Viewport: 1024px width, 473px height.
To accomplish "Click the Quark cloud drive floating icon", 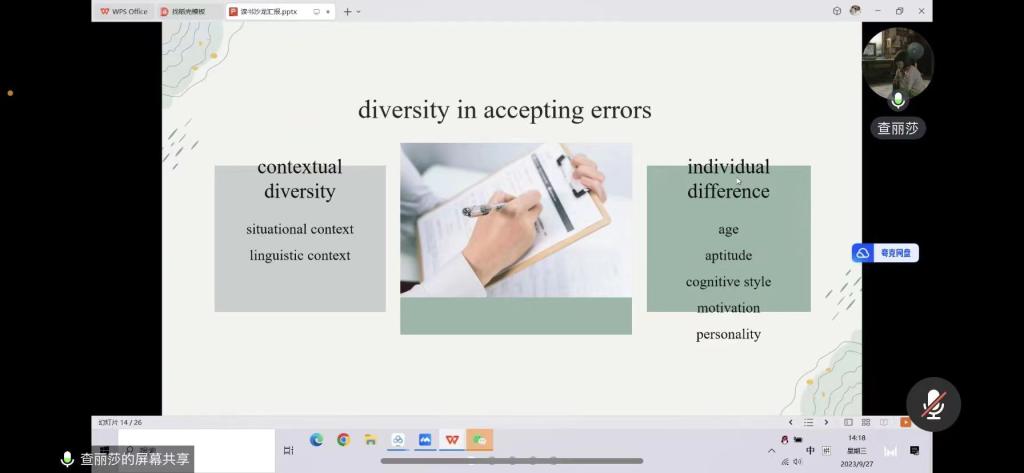I will click(x=885, y=254).
